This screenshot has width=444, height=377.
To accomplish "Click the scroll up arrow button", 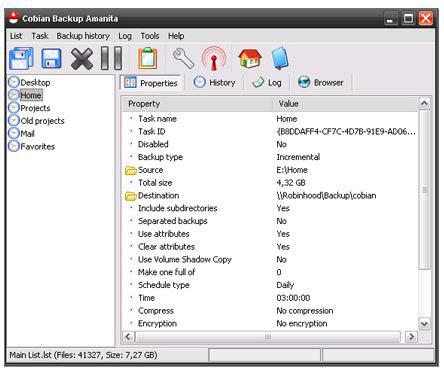I will coord(424,103).
